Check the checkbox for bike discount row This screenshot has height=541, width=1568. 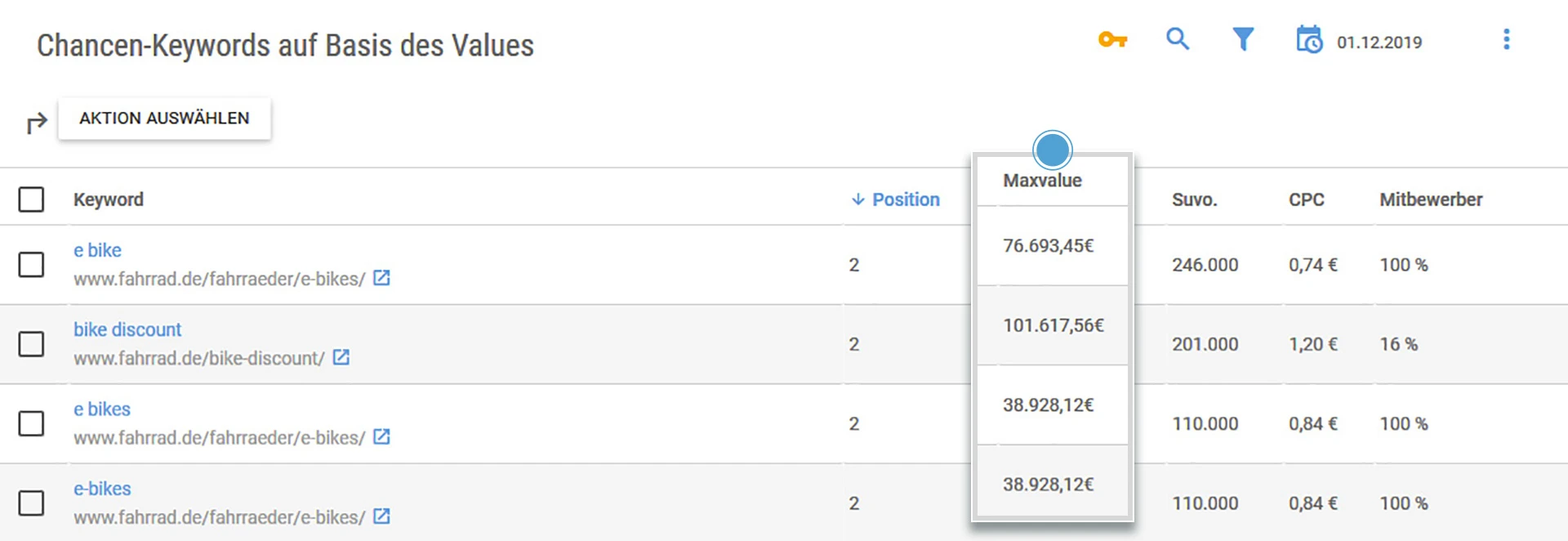(x=33, y=344)
